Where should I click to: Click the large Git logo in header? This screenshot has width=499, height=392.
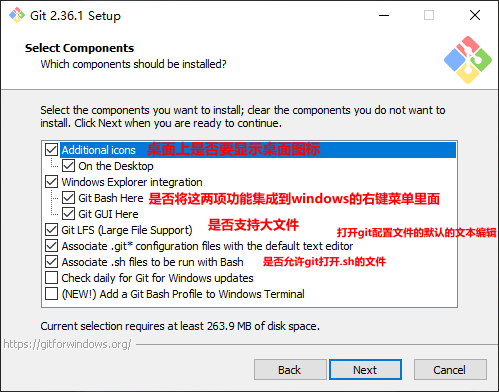tap(468, 60)
